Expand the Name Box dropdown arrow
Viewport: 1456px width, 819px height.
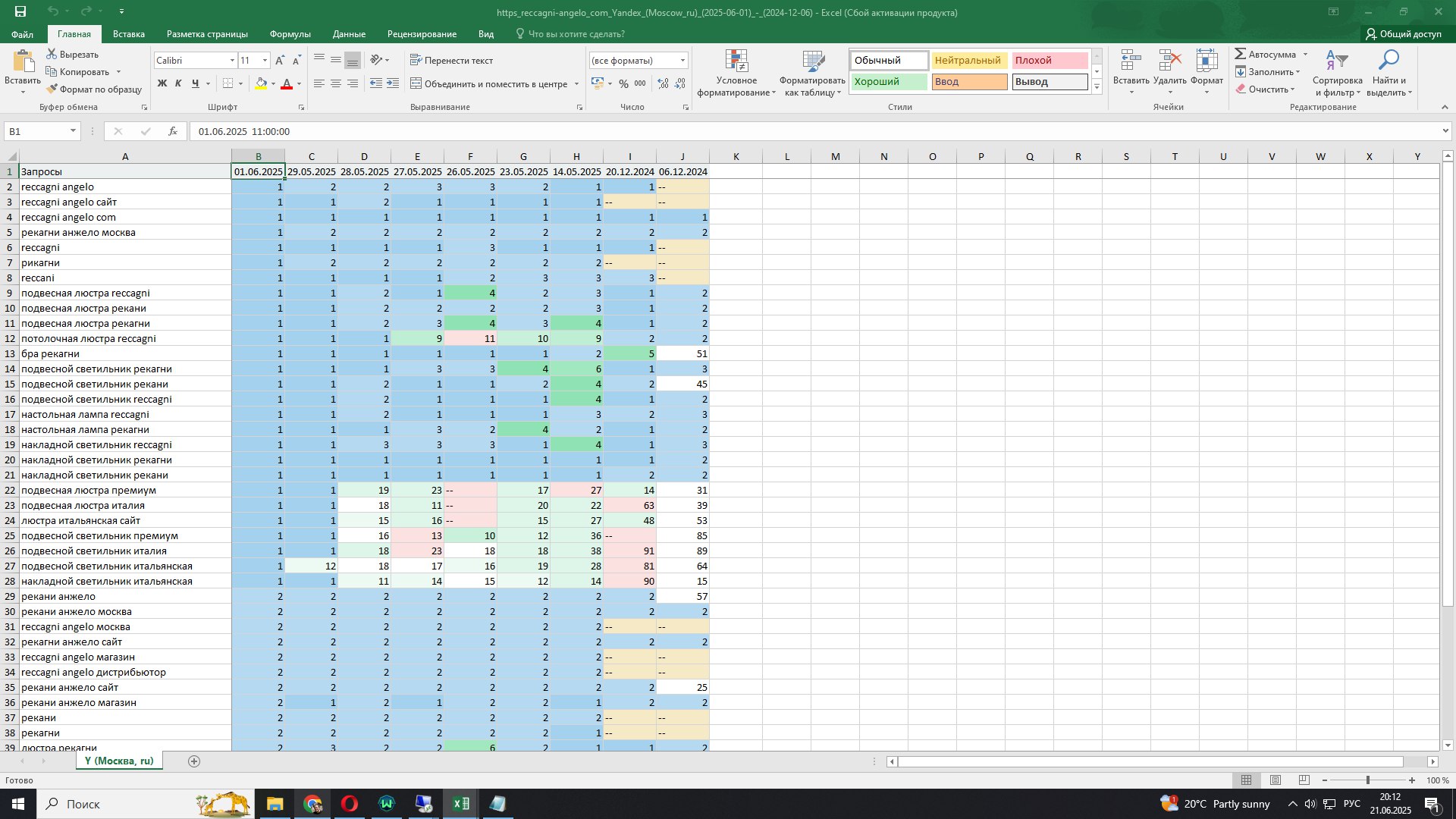tap(73, 131)
